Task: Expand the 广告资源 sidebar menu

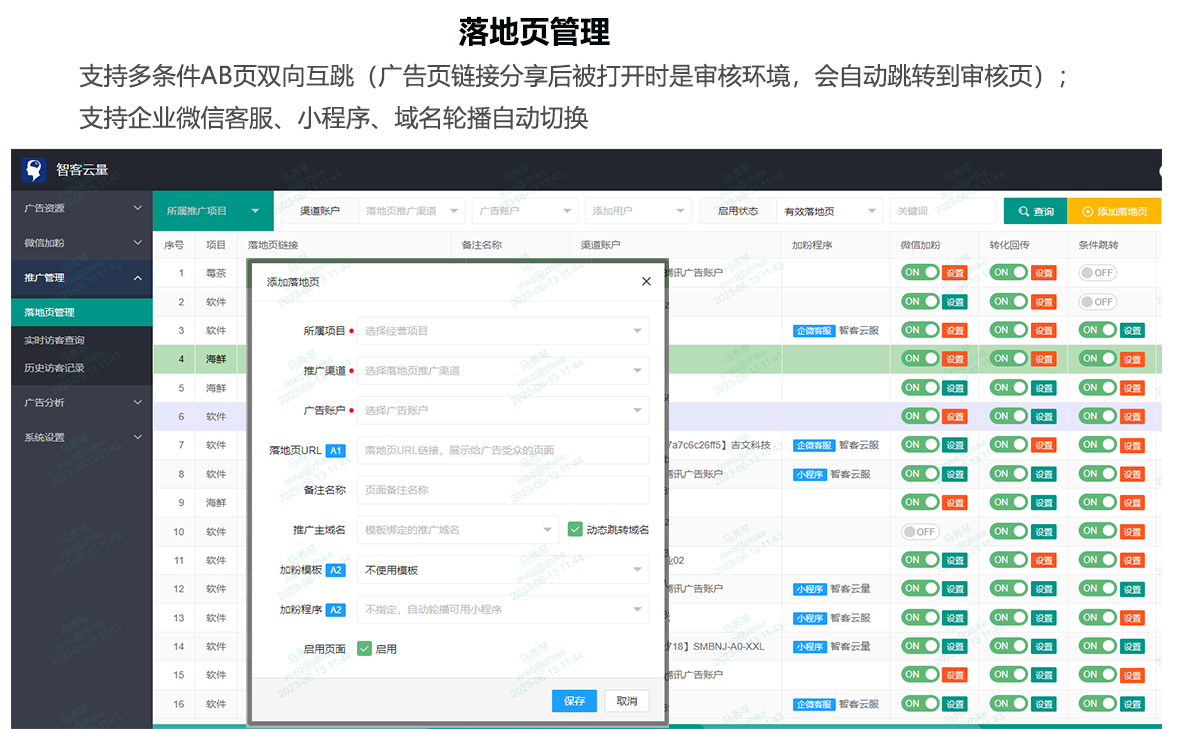Action: [82, 208]
